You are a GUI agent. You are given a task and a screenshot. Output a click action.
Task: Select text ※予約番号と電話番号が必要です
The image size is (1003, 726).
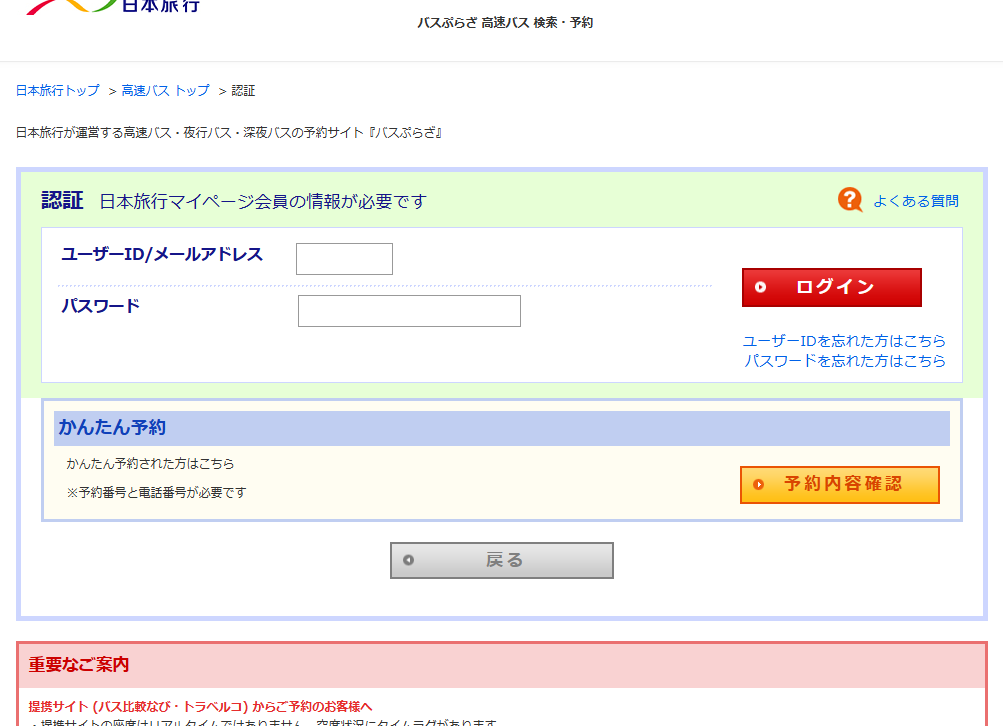(x=156, y=493)
